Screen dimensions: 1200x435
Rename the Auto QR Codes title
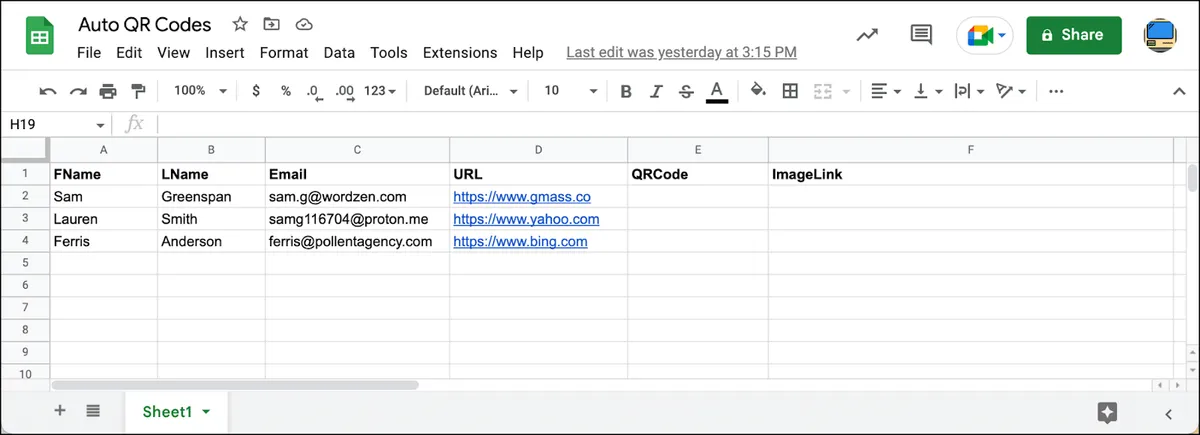[145, 24]
